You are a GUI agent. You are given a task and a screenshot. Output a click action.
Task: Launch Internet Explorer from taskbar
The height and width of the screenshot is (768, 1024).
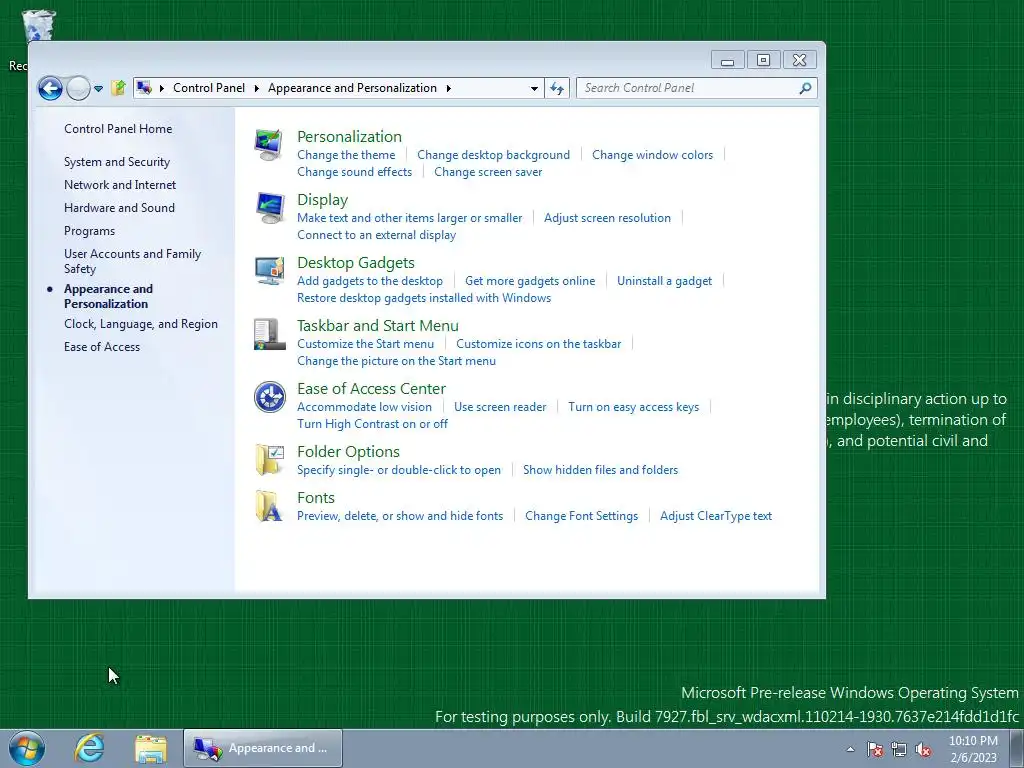pos(89,748)
